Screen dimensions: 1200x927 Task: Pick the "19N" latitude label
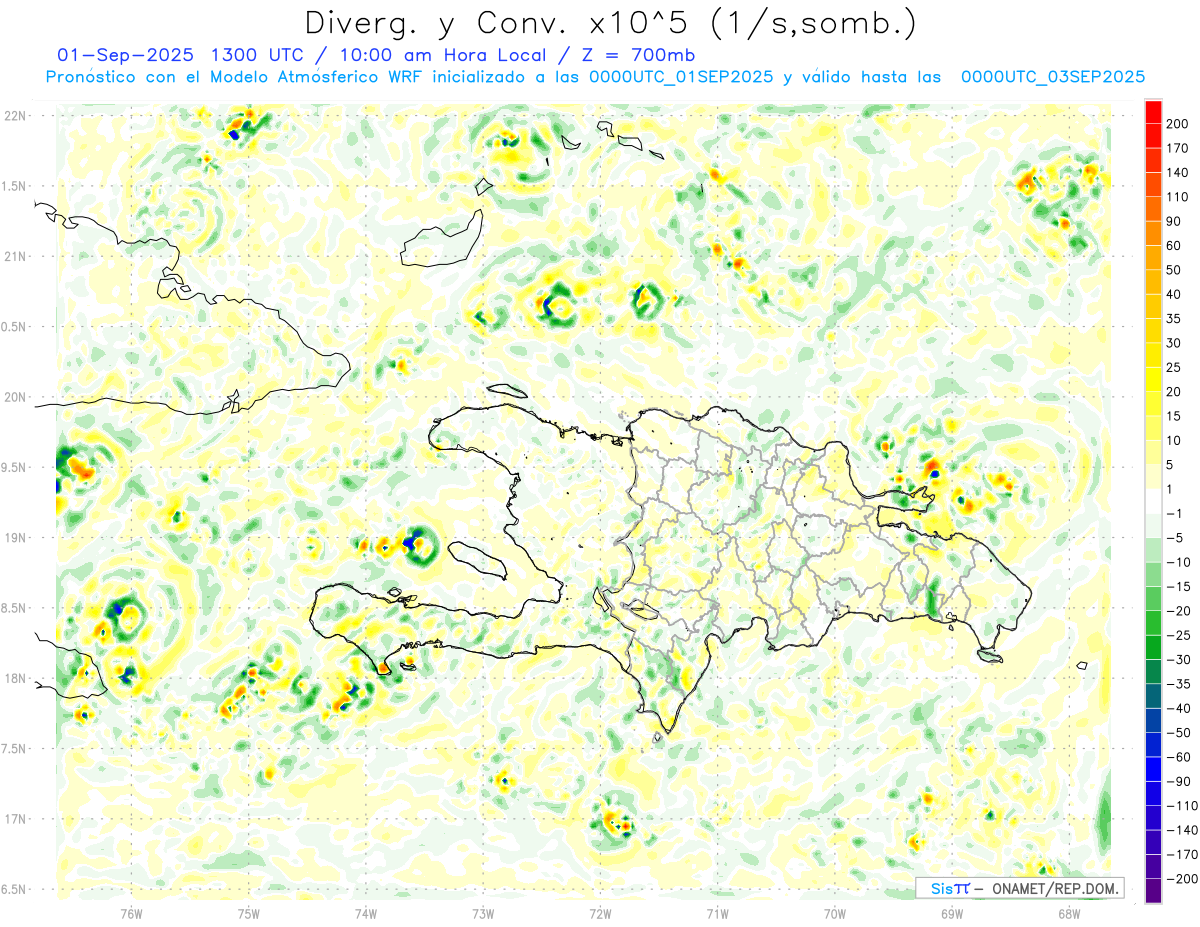(x=14, y=538)
